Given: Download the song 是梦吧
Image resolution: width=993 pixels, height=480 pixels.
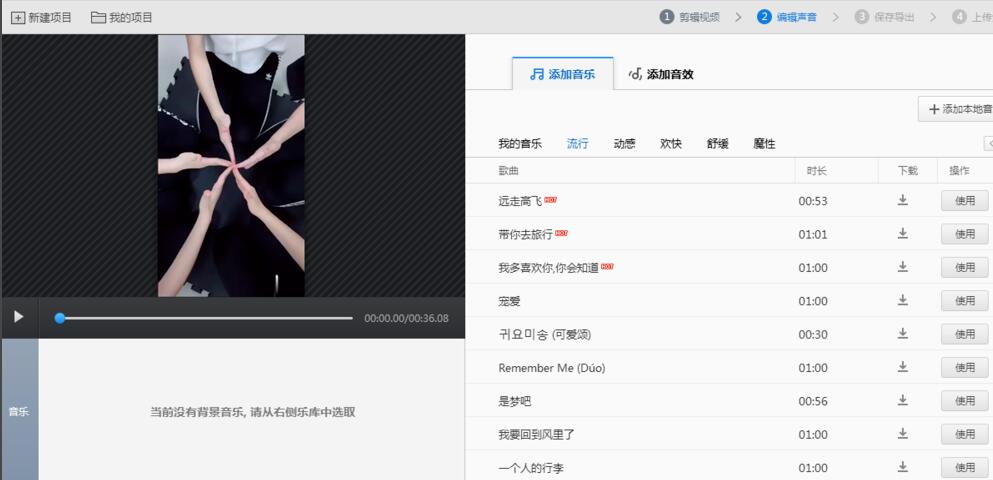Looking at the screenshot, I should (x=902, y=401).
